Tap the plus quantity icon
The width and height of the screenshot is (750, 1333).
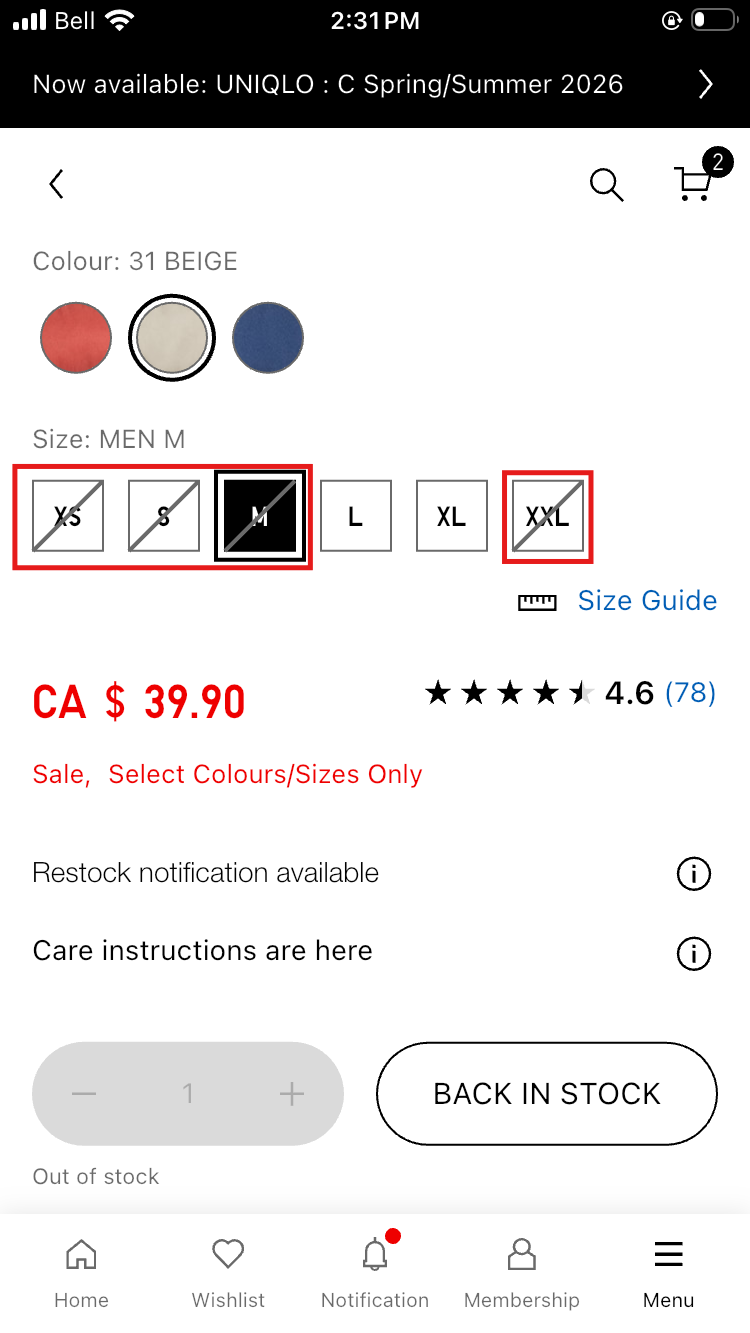coord(291,1094)
